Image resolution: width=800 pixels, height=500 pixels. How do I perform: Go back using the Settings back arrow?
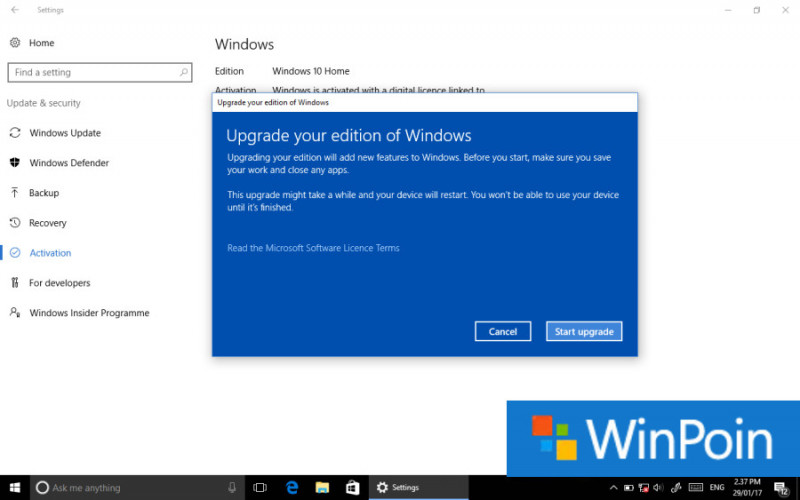tap(15, 10)
